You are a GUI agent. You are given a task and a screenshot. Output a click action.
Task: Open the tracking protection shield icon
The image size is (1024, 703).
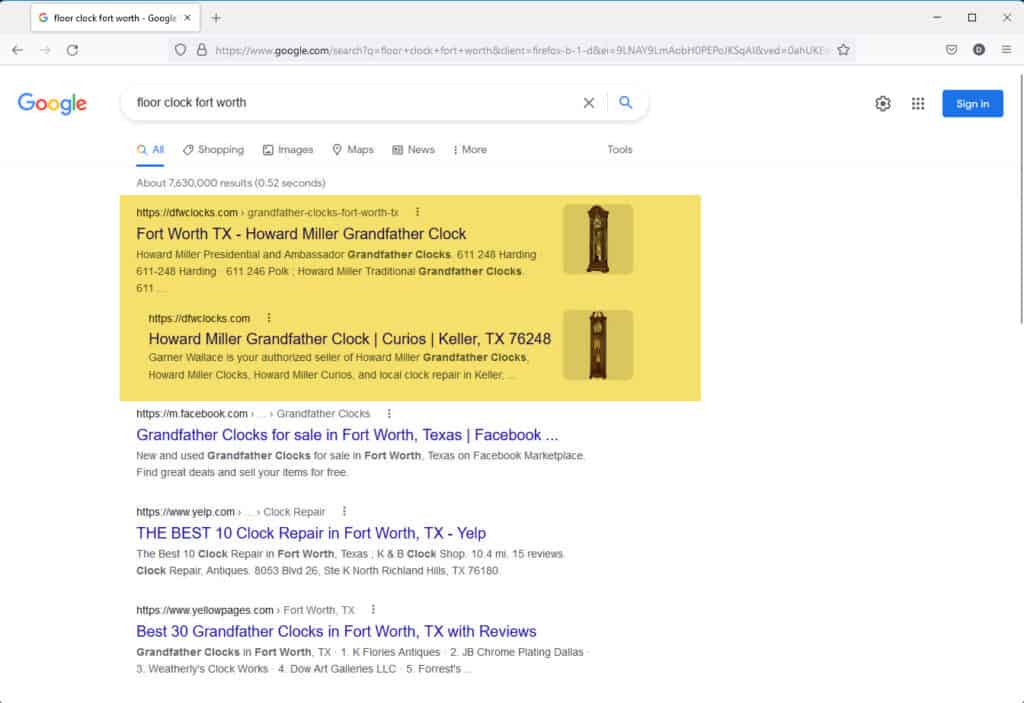click(x=180, y=50)
